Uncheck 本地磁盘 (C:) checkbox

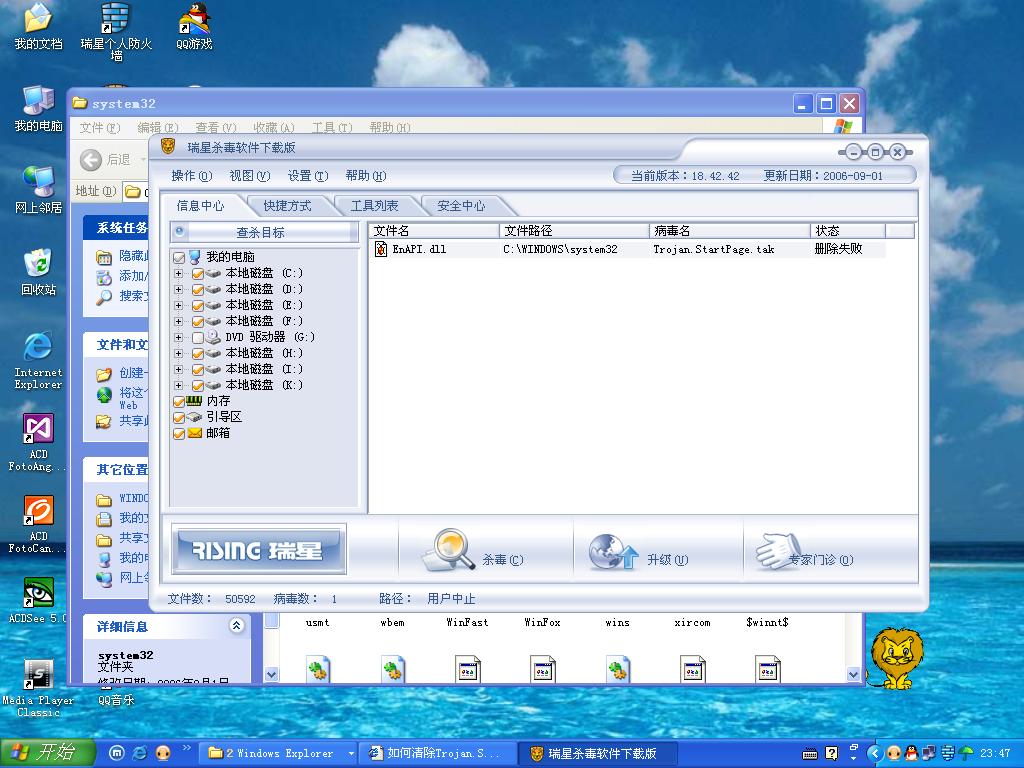point(198,273)
